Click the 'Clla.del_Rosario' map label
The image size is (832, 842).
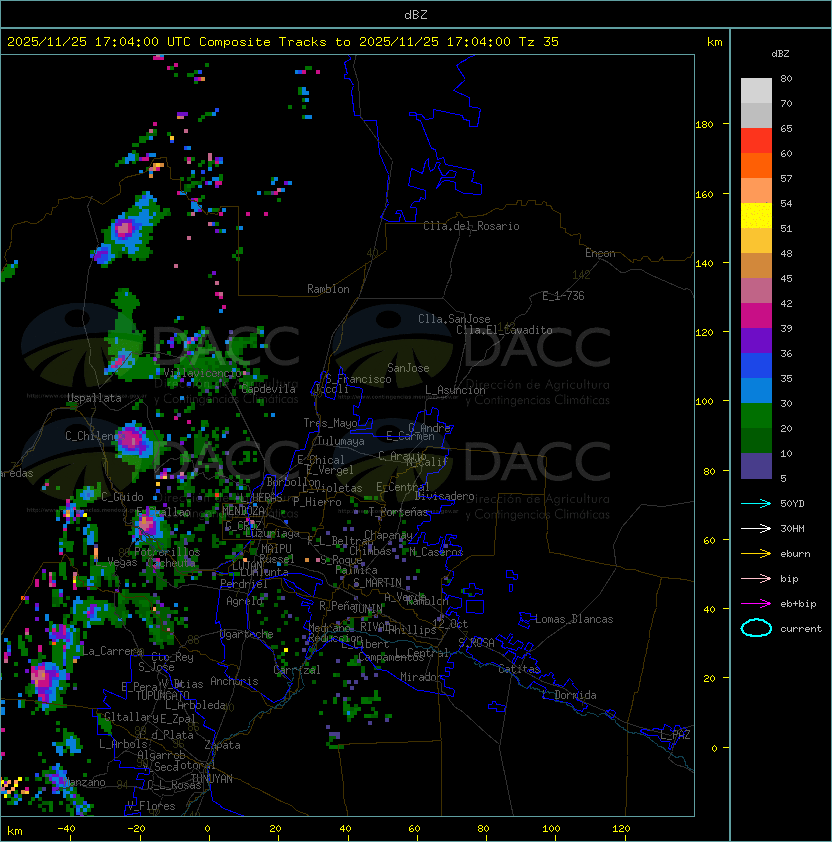click(x=471, y=226)
